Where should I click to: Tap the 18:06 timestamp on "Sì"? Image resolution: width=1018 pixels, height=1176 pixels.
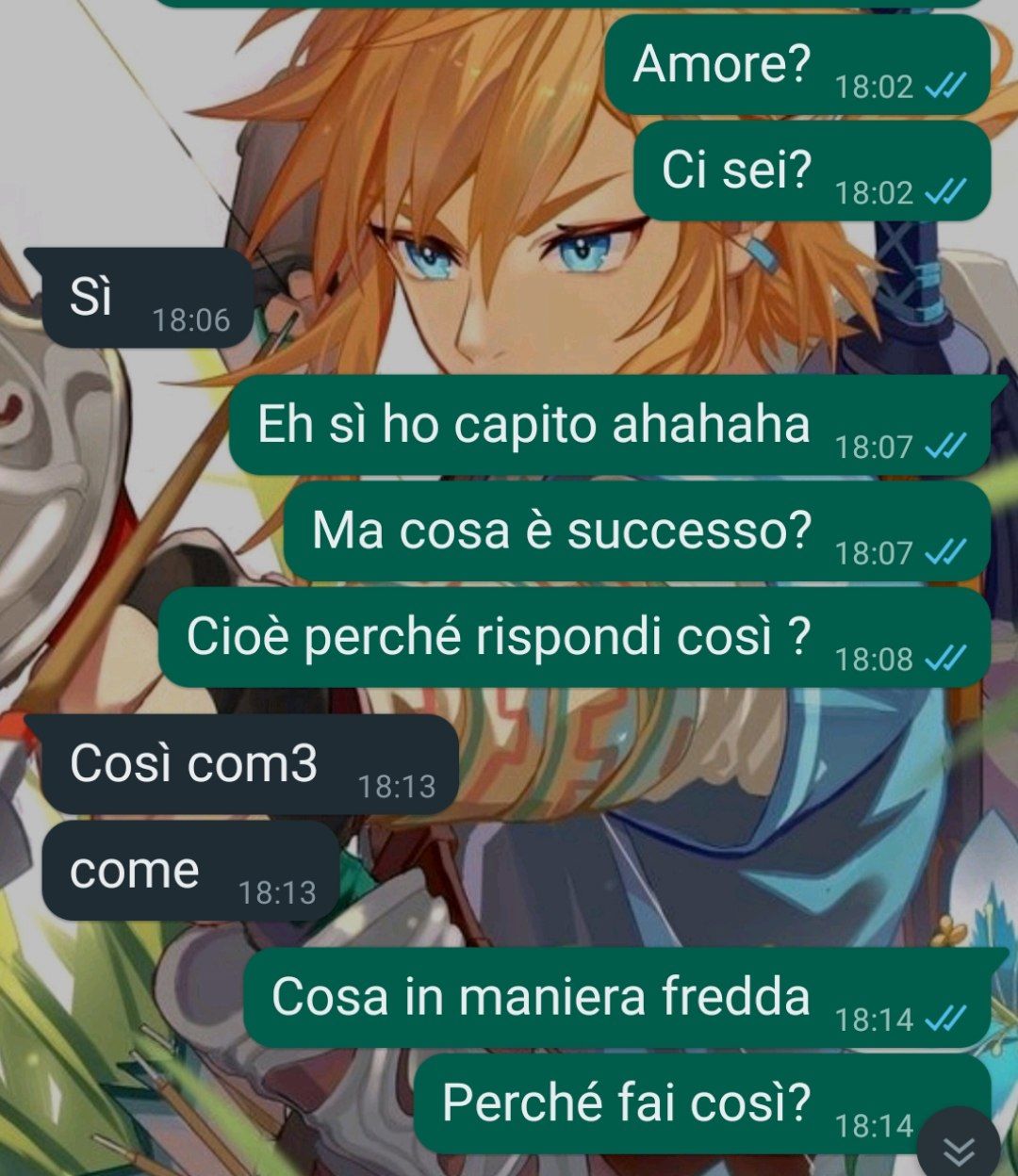191,320
